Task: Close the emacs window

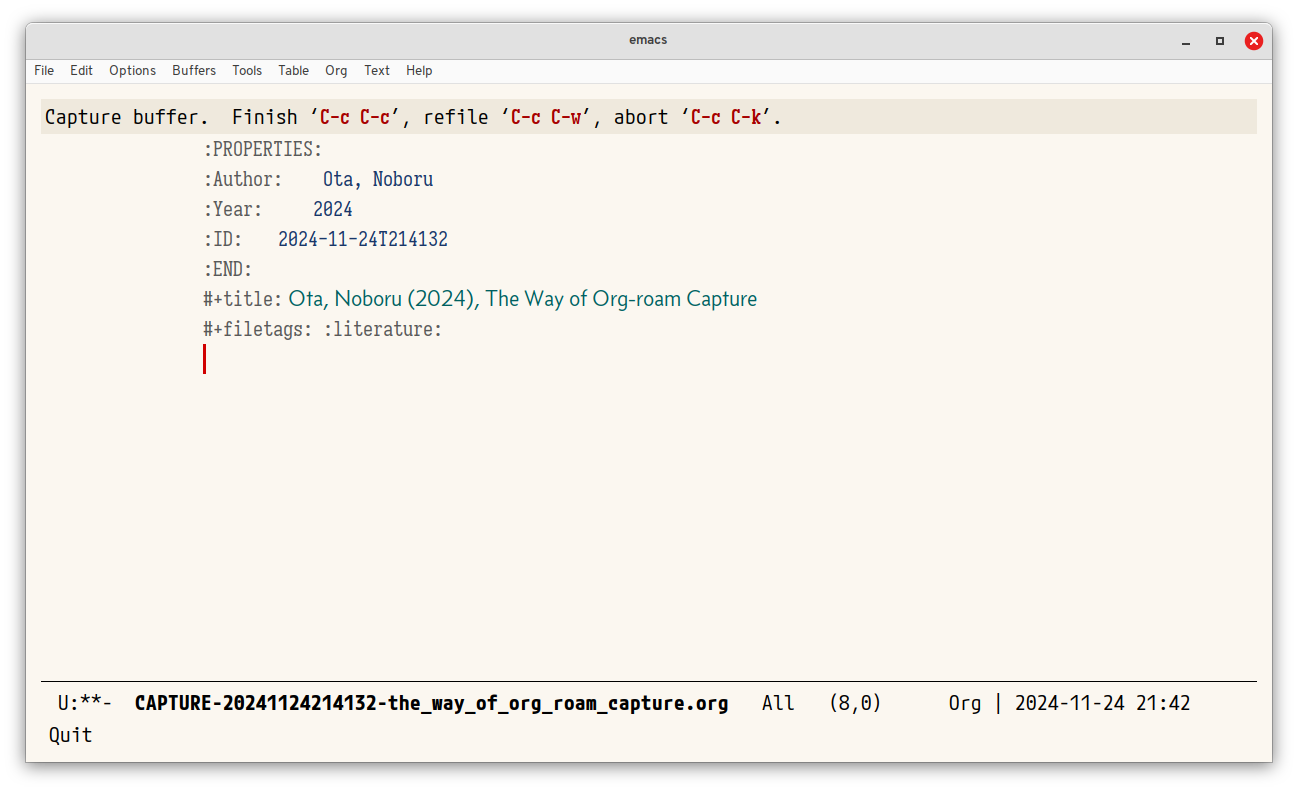Action: (1253, 41)
